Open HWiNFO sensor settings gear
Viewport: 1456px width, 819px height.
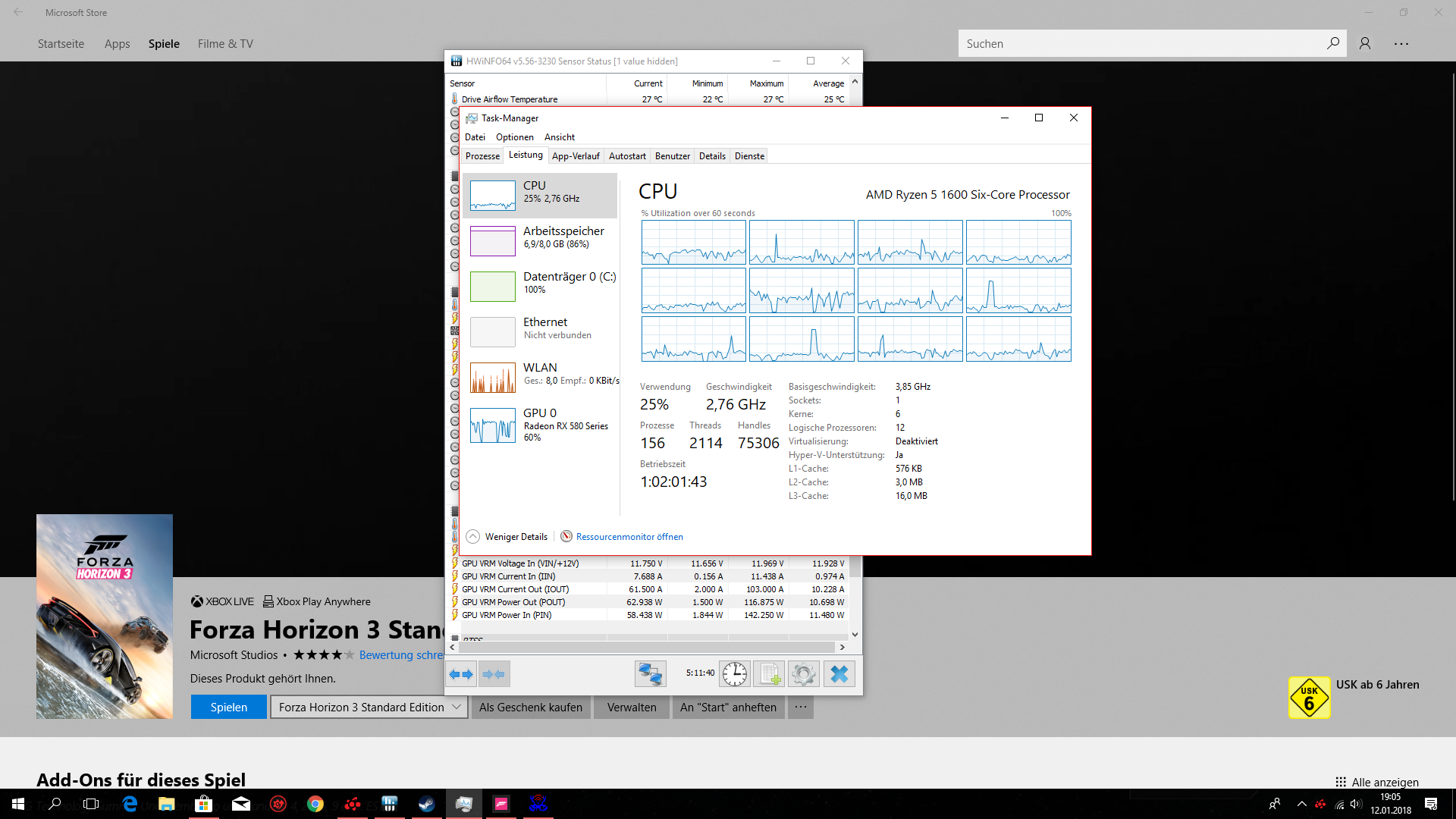803,673
